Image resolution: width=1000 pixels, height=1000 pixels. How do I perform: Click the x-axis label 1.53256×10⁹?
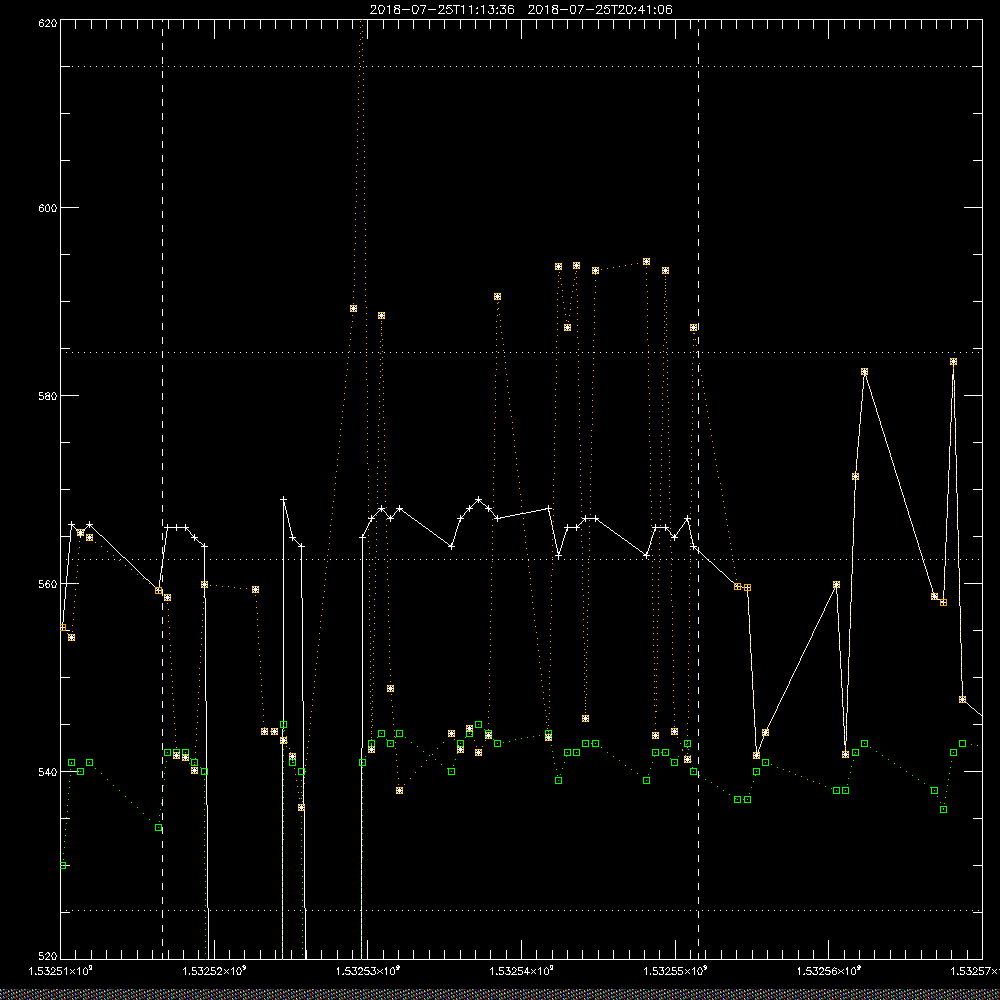(829, 971)
